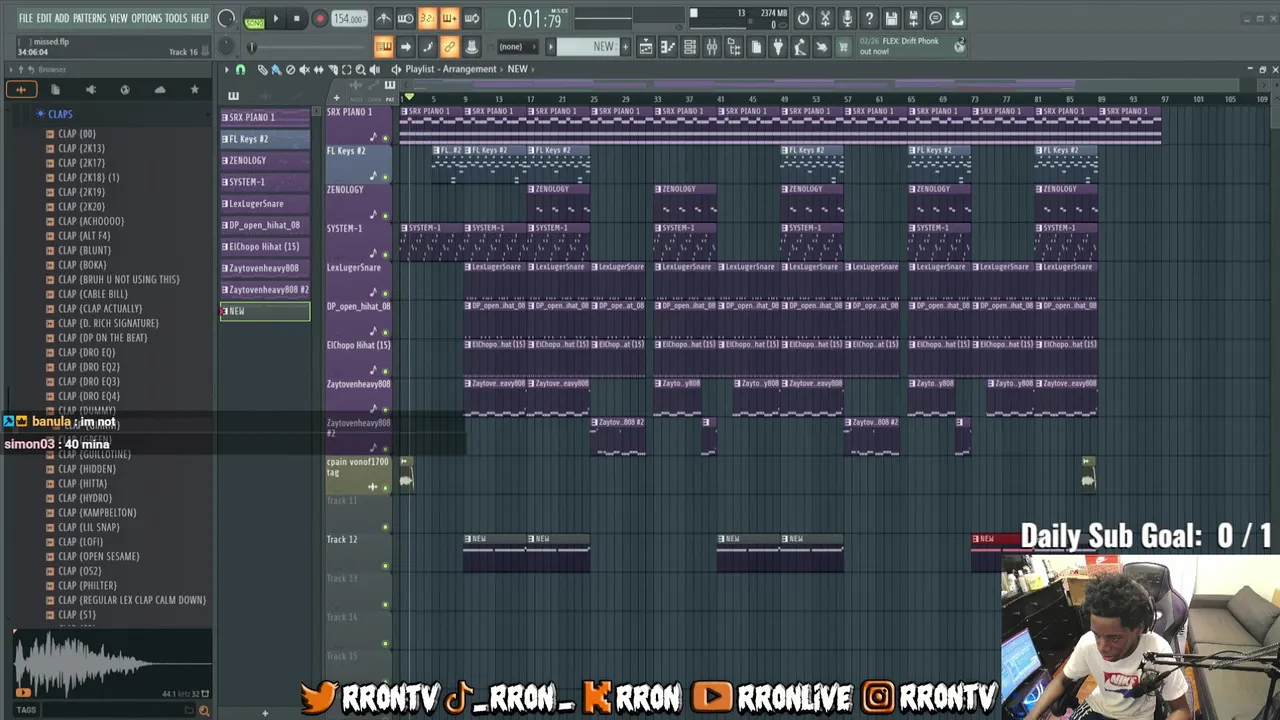This screenshot has height=720, width=1280.
Task: Select the Playback speaker tool in Playlist
Action: (374, 69)
